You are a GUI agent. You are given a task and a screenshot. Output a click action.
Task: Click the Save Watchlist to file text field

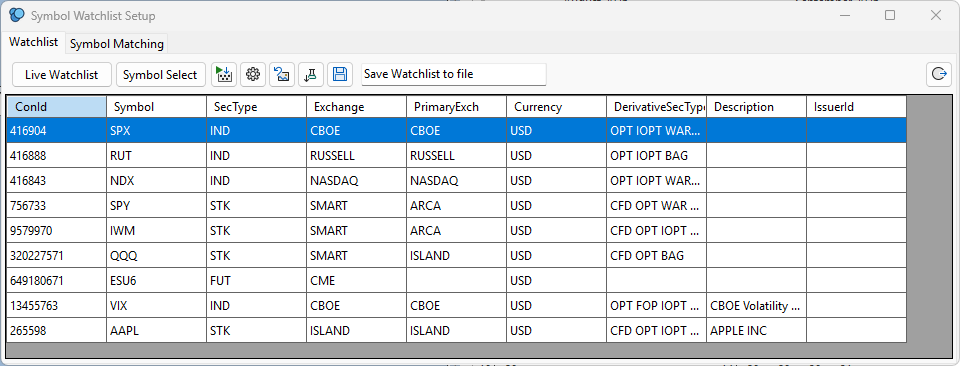[x=454, y=75]
